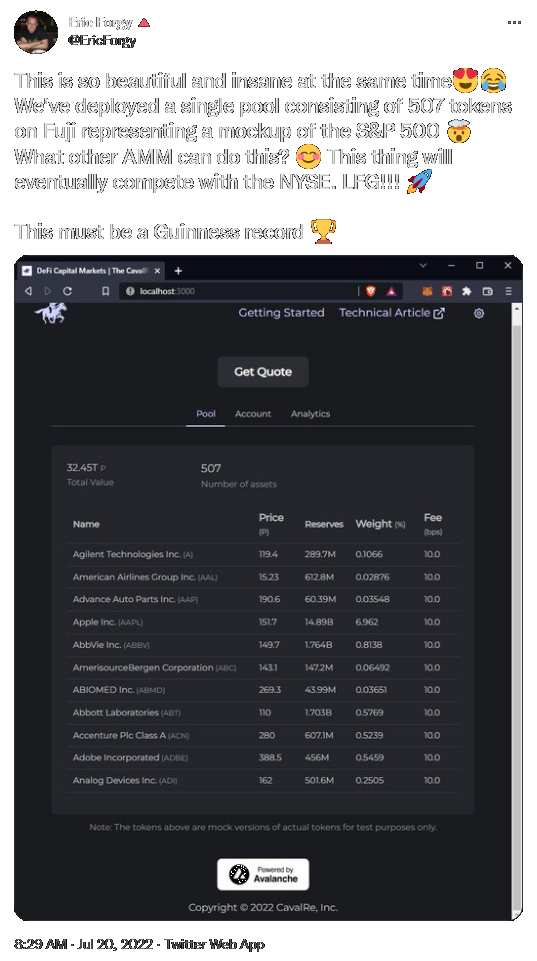
Task: Select the Apple Inc. (AAPL) row
Action: point(262,622)
